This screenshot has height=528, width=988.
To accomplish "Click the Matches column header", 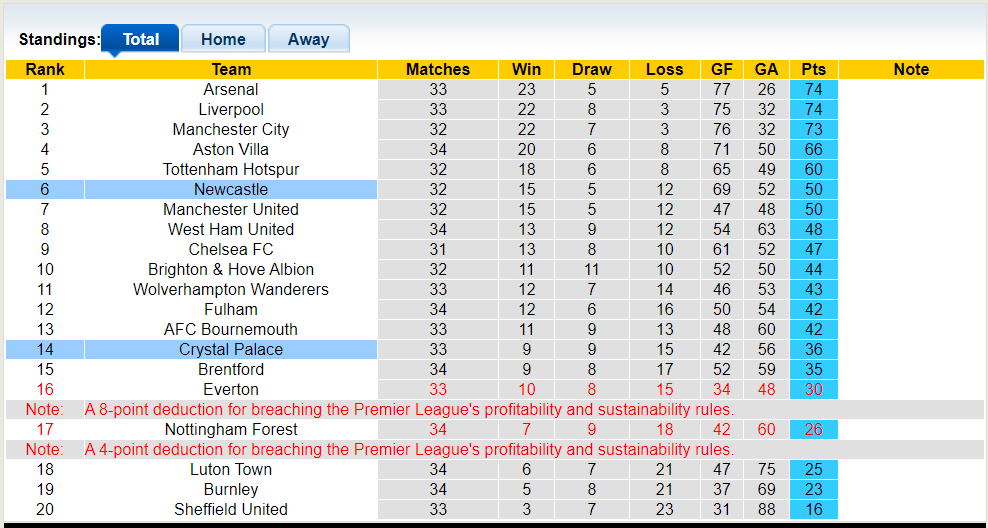I will [438, 69].
